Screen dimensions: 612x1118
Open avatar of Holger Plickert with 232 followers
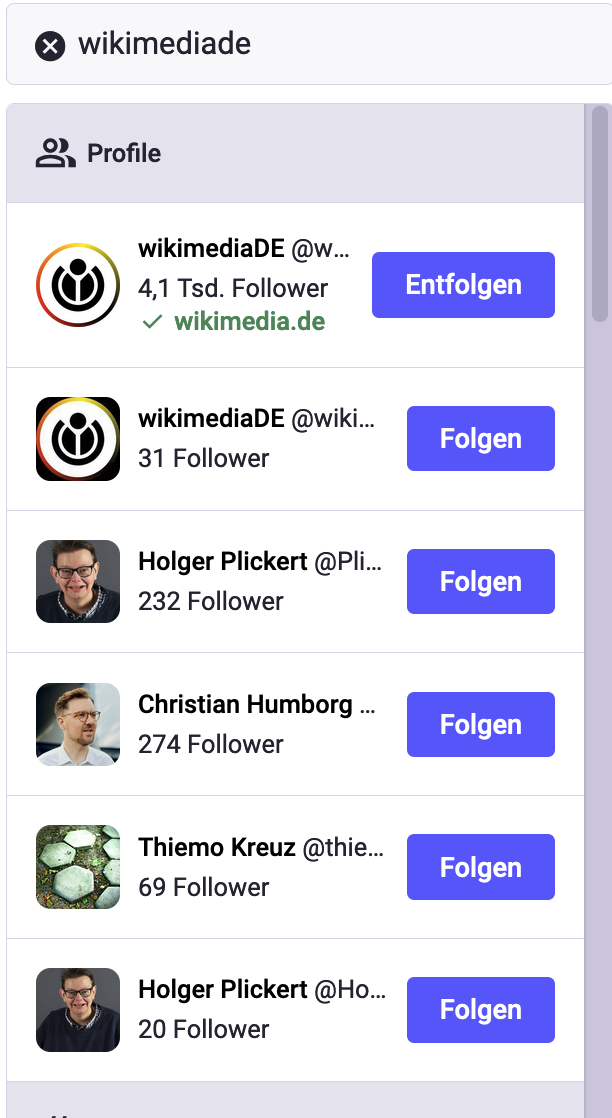click(x=78, y=582)
